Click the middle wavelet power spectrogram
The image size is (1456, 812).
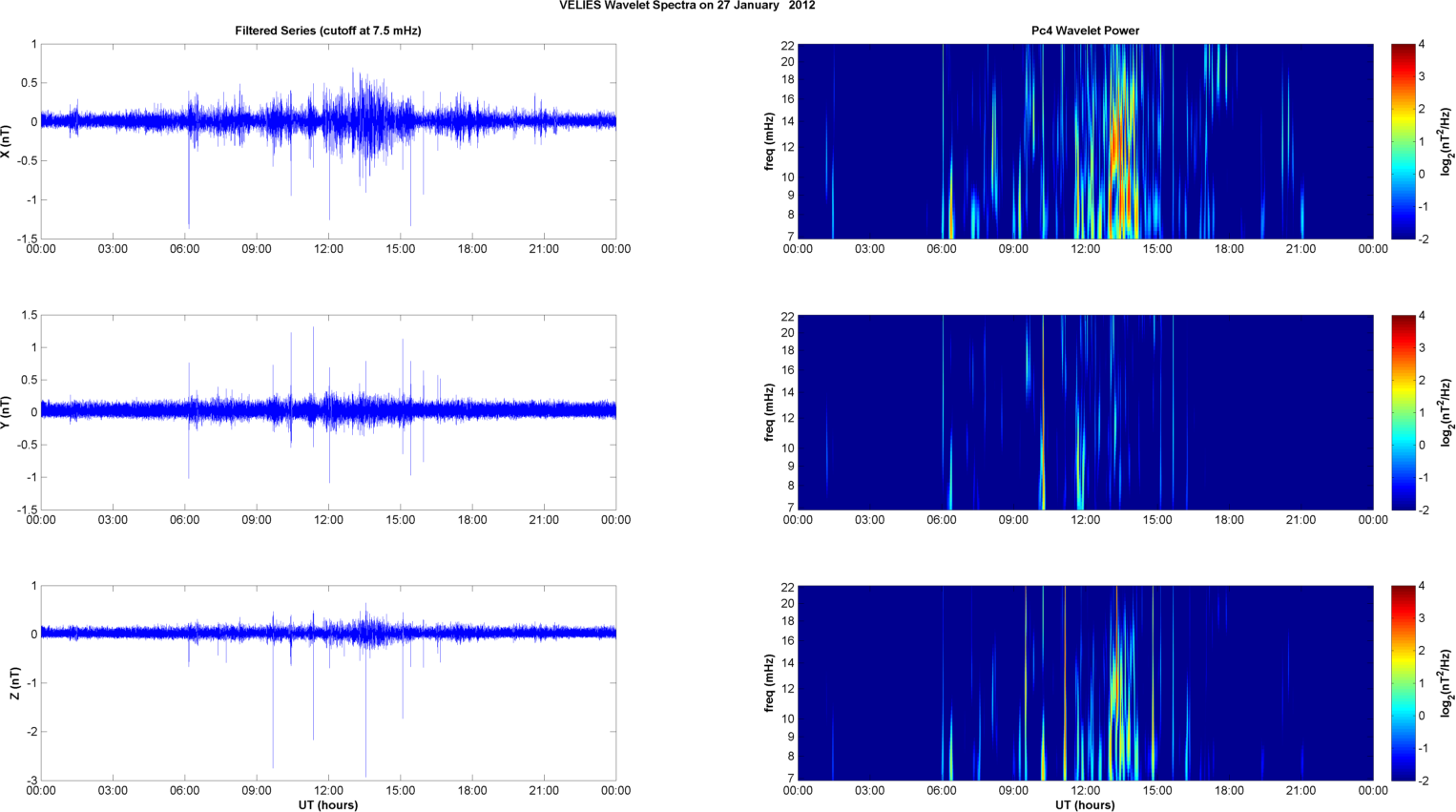1085,412
